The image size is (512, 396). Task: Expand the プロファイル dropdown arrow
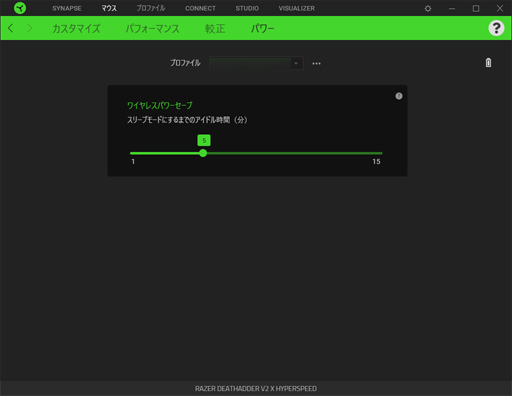pyautogui.click(x=296, y=63)
